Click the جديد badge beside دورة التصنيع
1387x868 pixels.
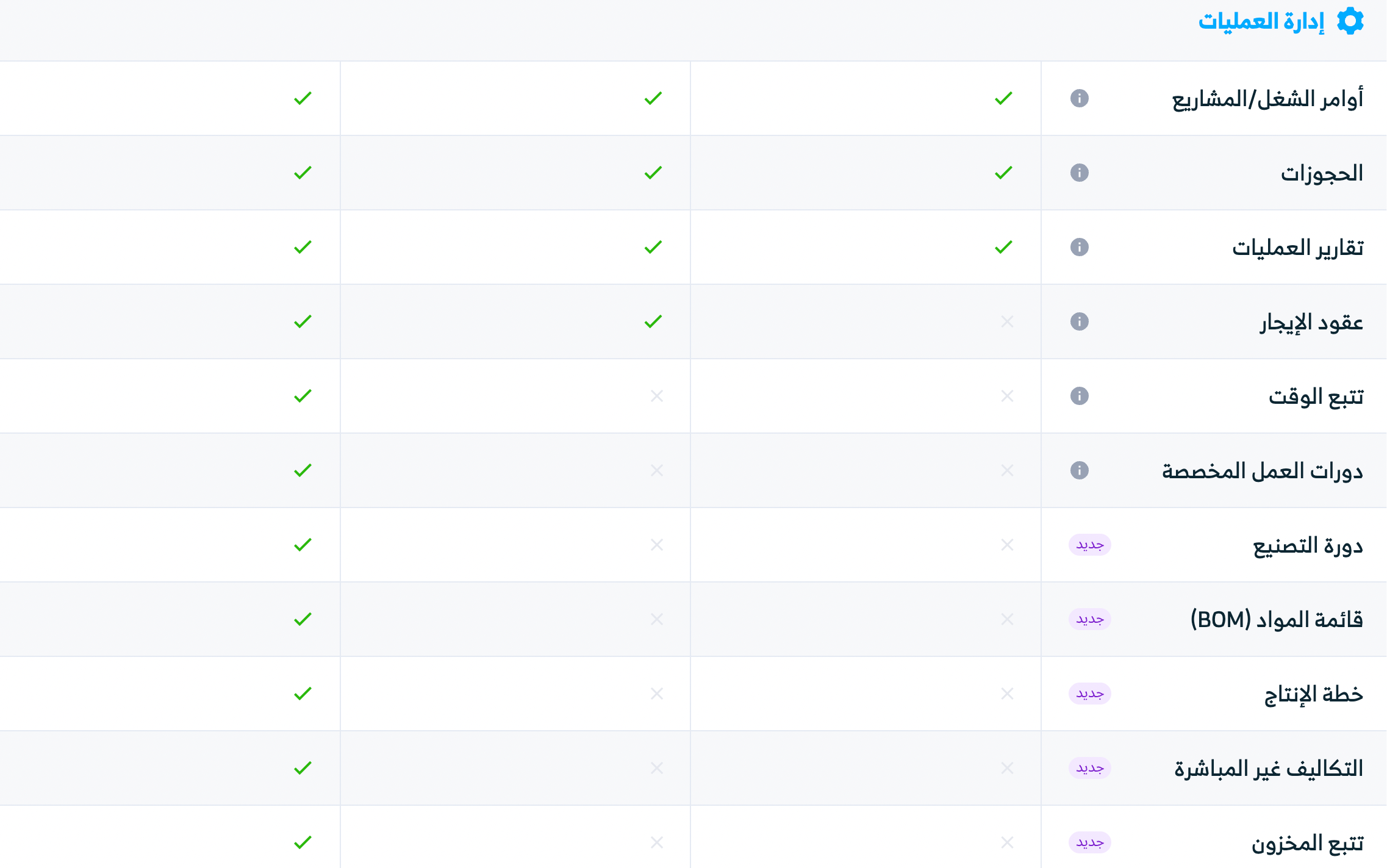coord(1089,545)
